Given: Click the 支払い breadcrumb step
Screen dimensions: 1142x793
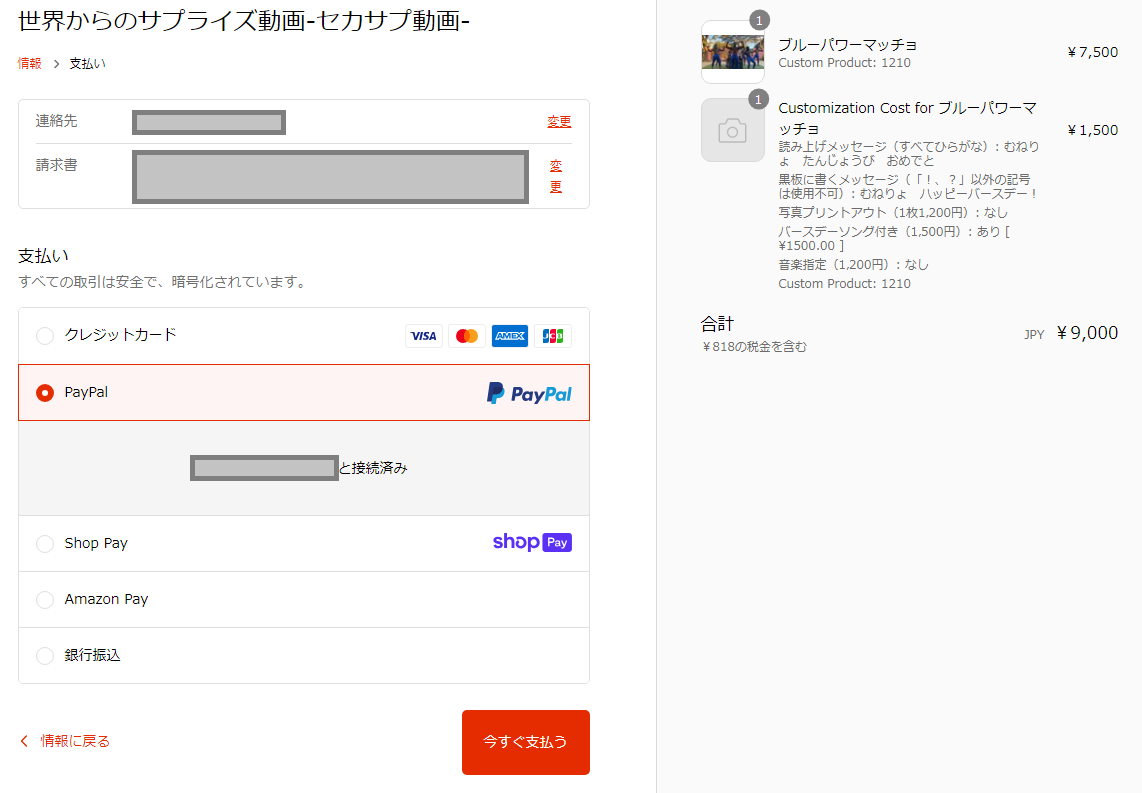Looking at the screenshot, I should point(87,63).
